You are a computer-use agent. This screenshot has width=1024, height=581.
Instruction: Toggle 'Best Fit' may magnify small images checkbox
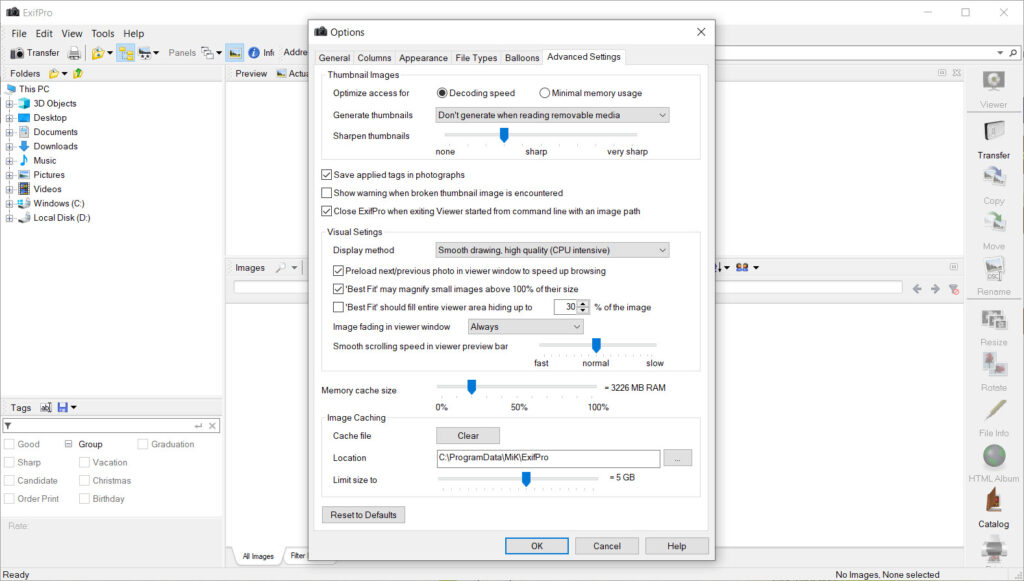pos(338,289)
